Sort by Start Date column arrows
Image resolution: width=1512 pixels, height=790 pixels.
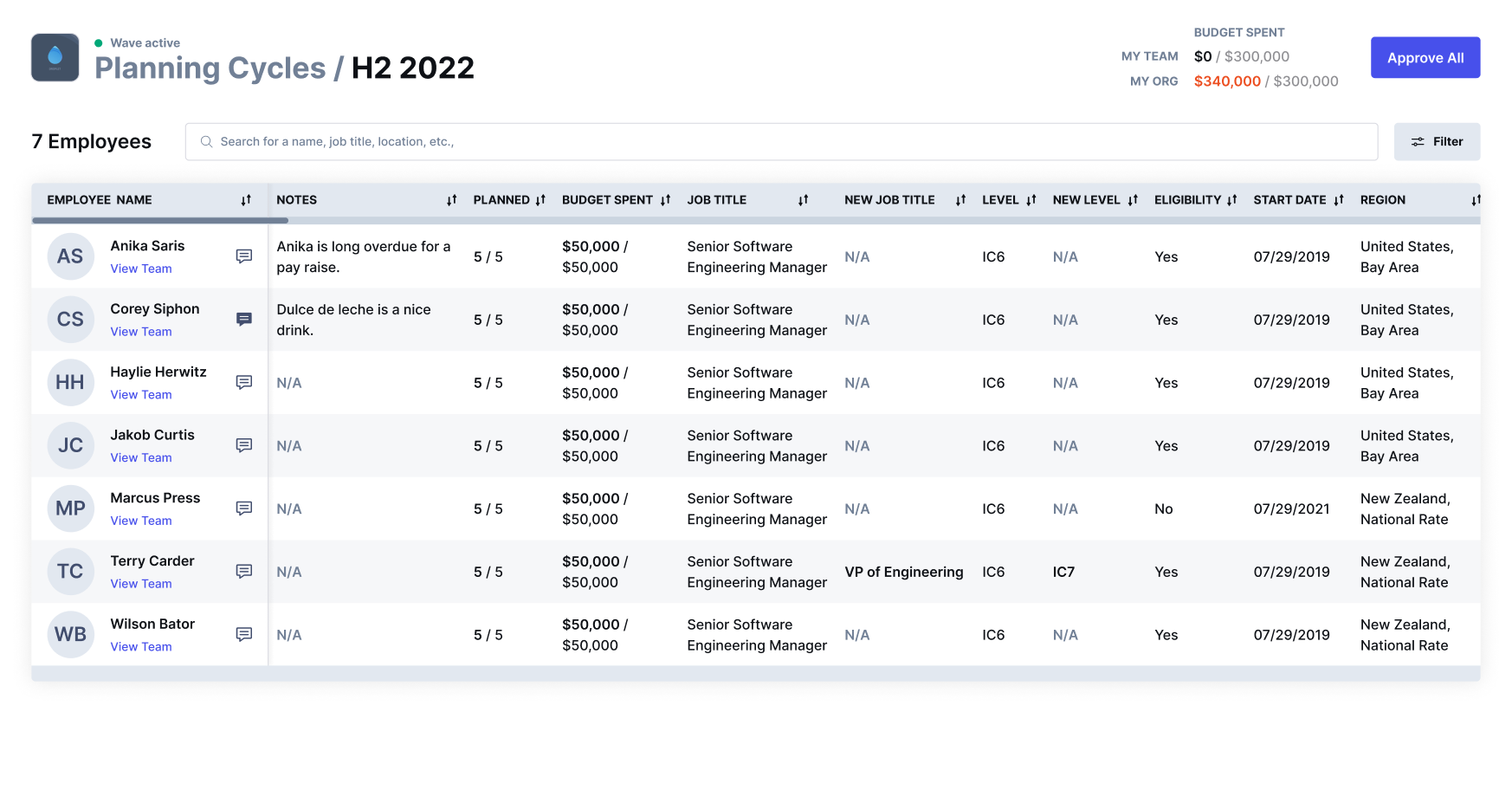pos(1339,200)
